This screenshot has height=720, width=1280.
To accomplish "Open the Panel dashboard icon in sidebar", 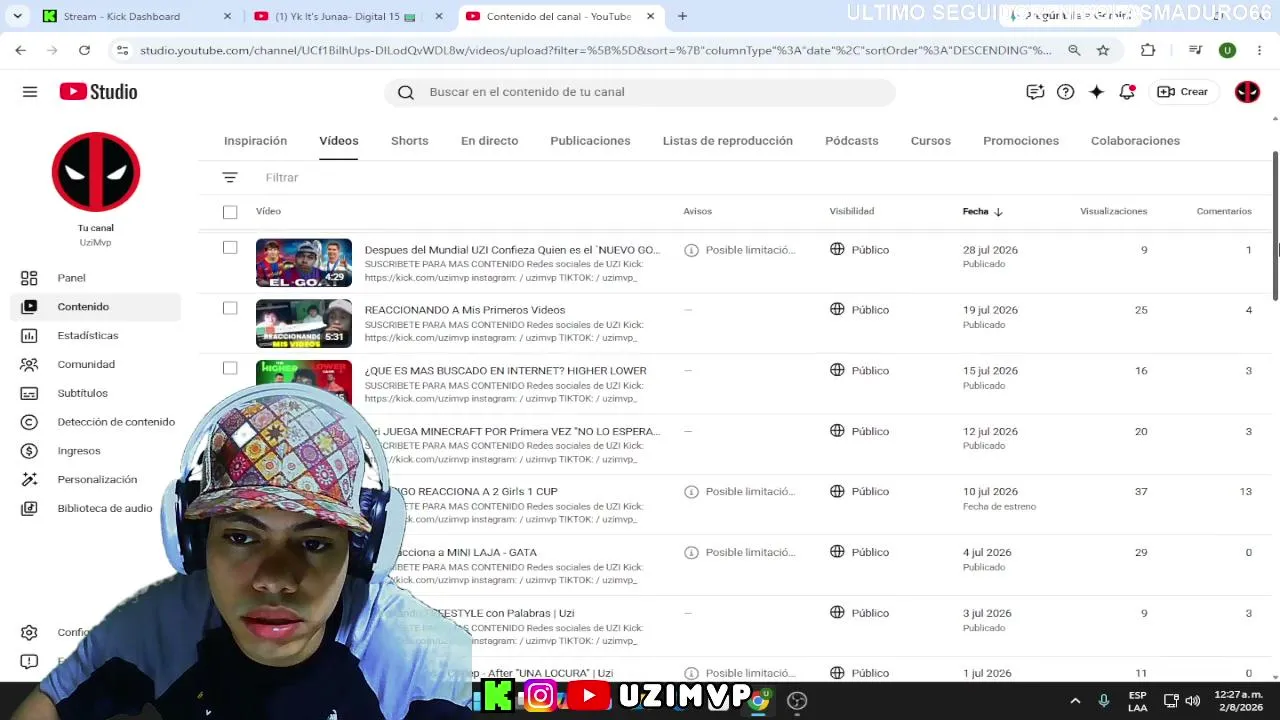I will click(29, 278).
